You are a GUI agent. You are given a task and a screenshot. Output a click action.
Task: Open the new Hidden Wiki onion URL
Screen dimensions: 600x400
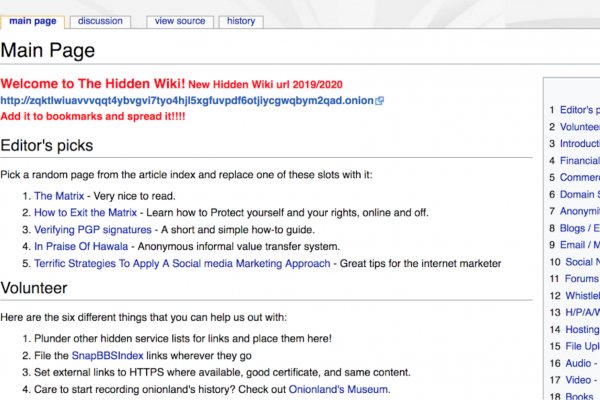186,101
